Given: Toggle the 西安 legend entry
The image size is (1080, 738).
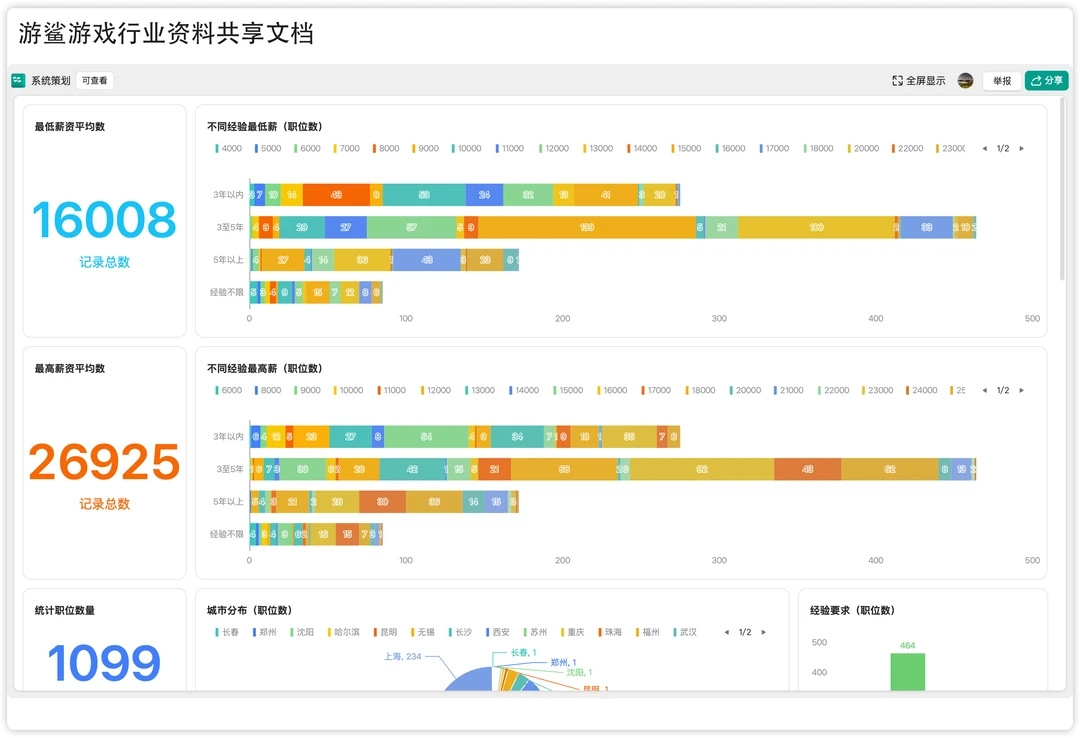Looking at the screenshot, I should (497, 632).
